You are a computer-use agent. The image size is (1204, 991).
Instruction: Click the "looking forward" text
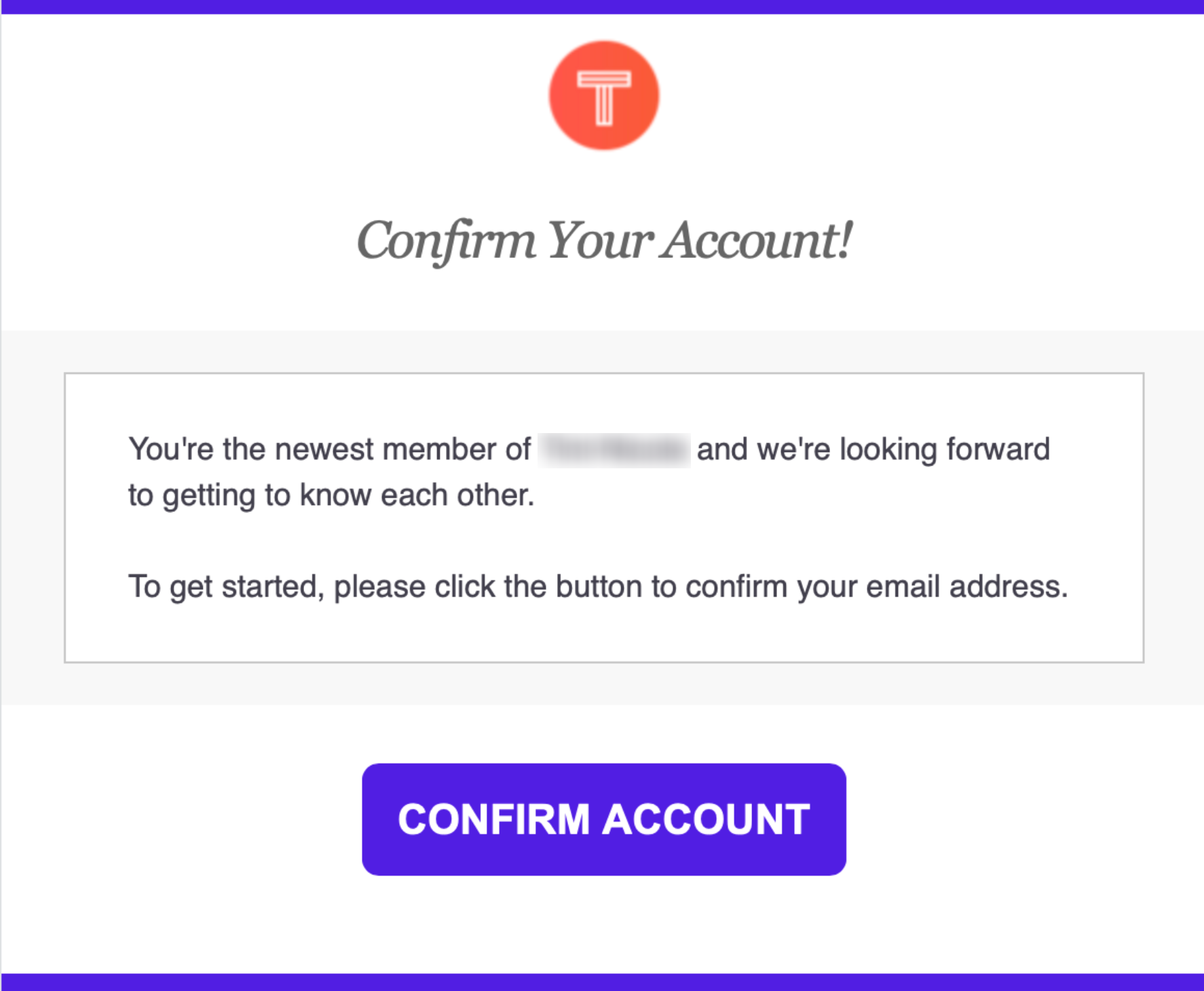point(945,449)
